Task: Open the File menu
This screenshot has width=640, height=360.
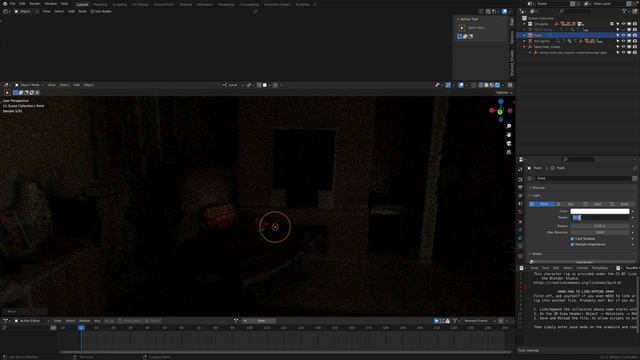Action: tap(13, 4)
